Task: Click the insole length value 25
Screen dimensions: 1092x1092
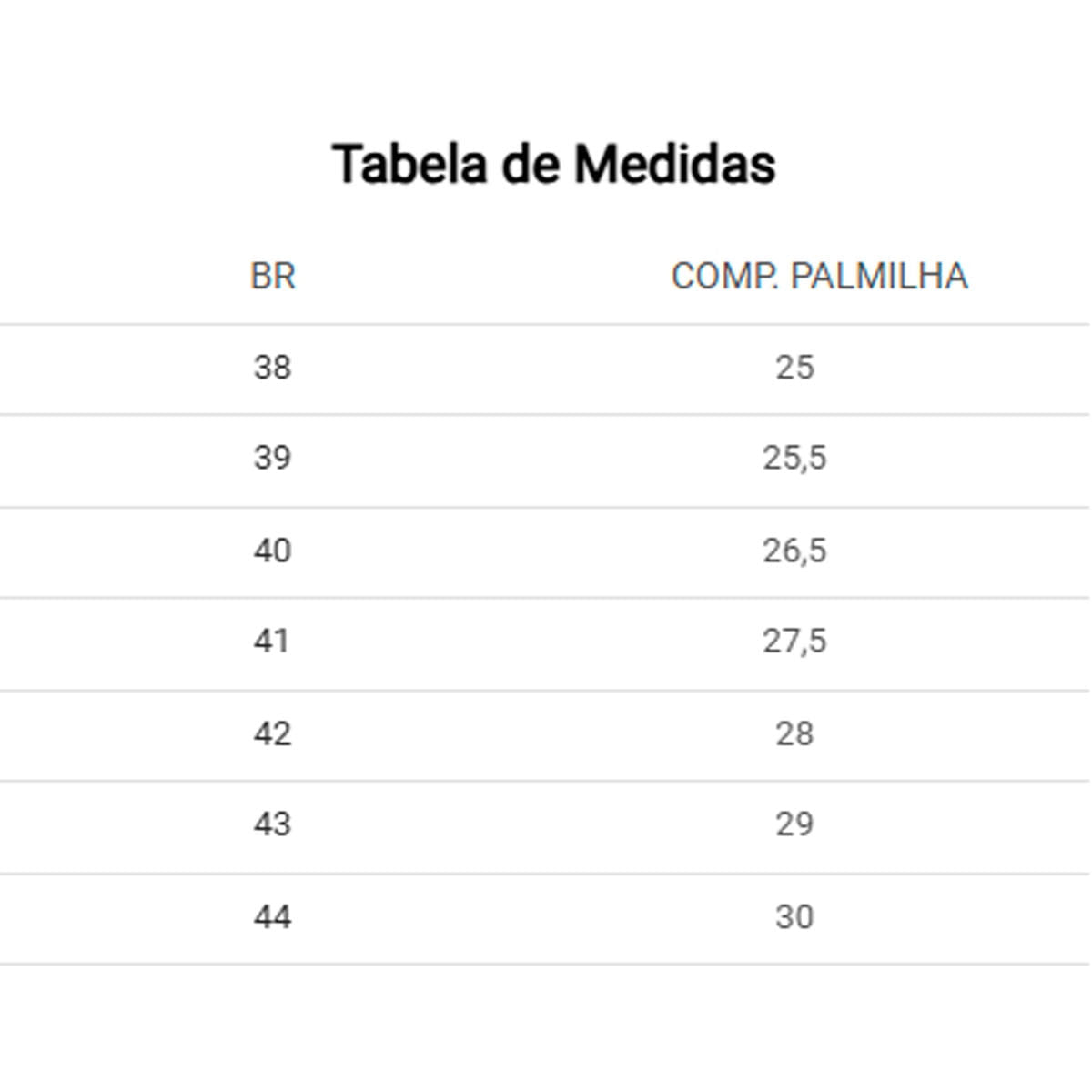Action: tap(794, 368)
